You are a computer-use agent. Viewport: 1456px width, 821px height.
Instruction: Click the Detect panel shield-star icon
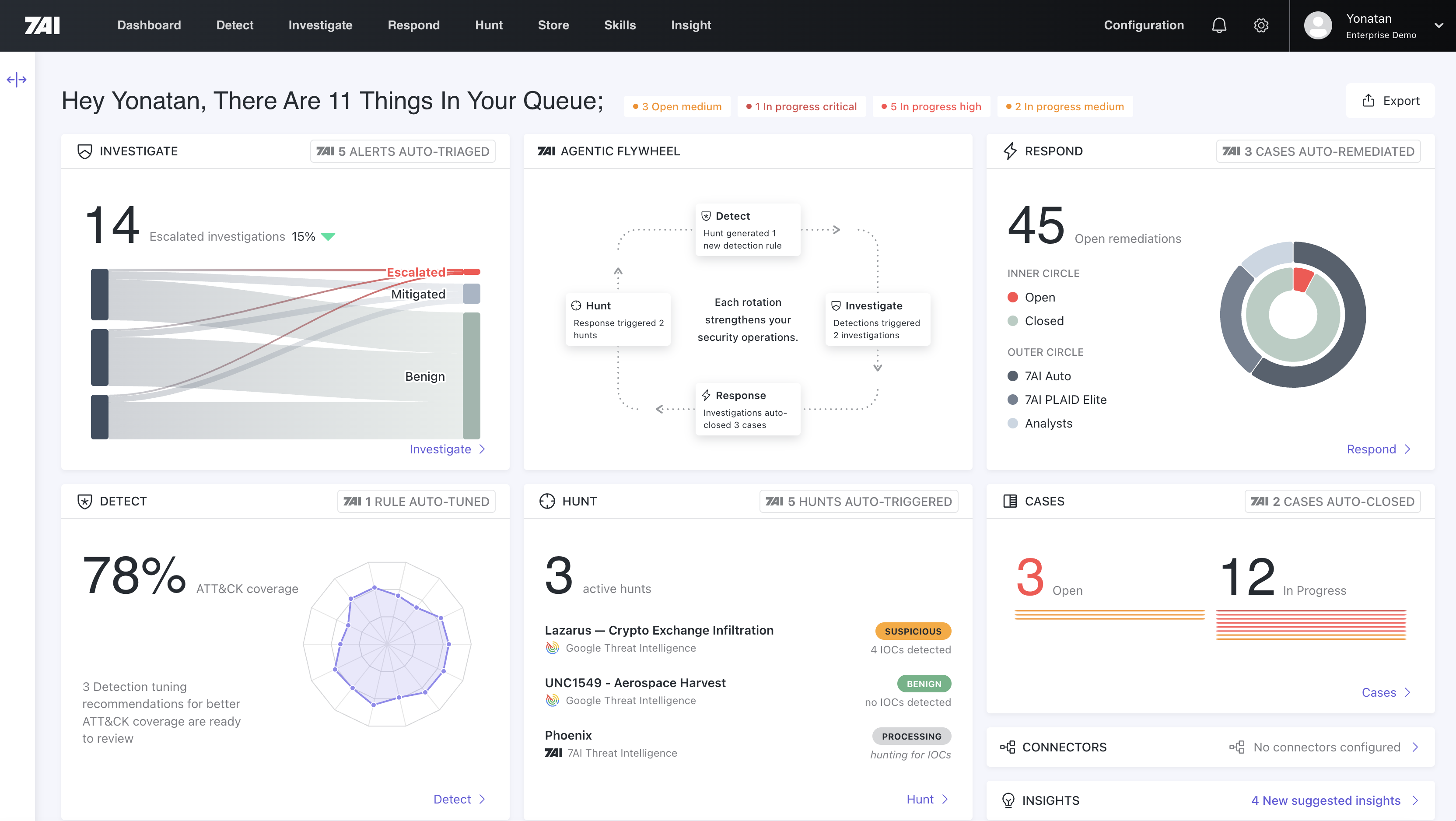pos(85,501)
